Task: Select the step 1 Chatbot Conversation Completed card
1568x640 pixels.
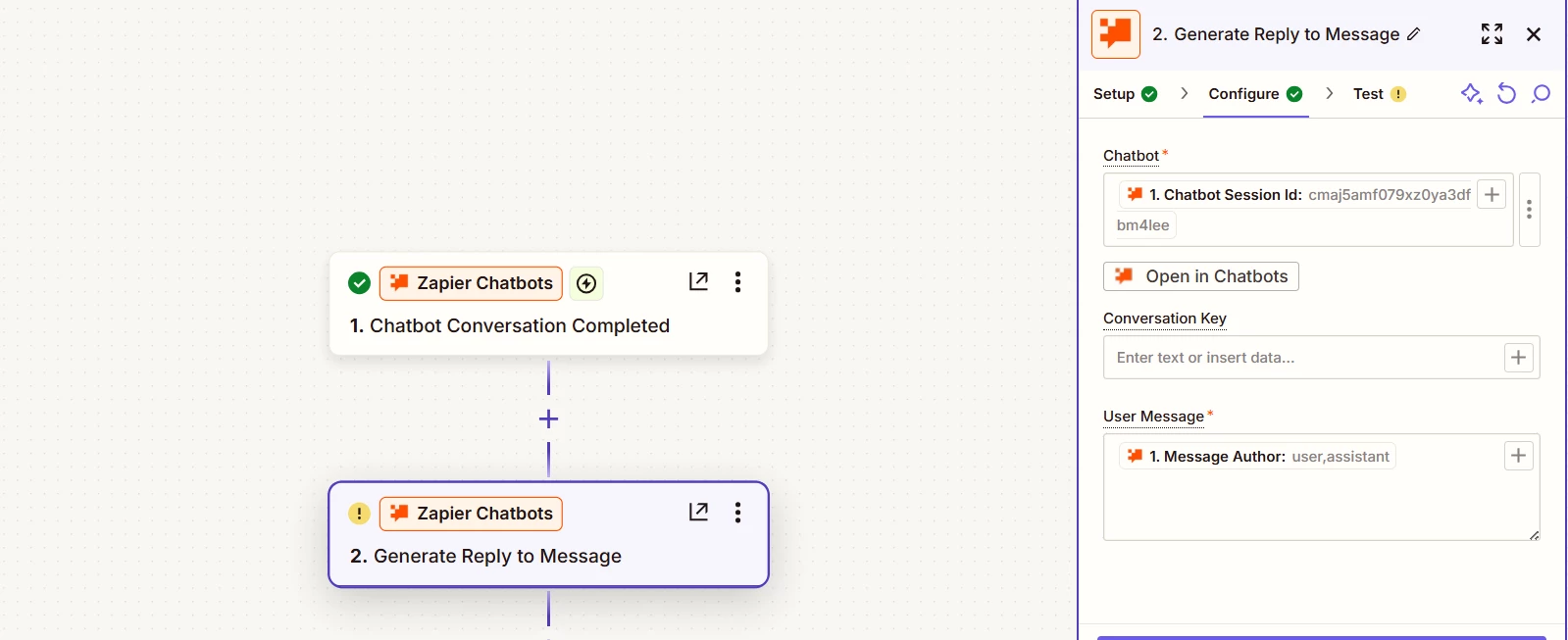Action: pos(548,304)
